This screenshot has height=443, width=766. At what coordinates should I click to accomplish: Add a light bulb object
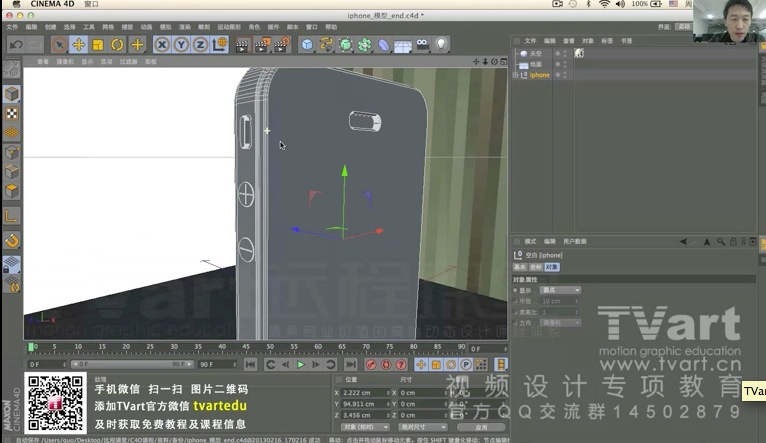(442, 44)
